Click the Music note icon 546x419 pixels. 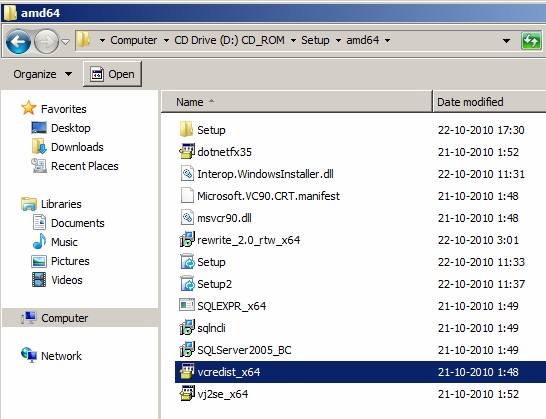pyautogui.click(x=39, y=241)
